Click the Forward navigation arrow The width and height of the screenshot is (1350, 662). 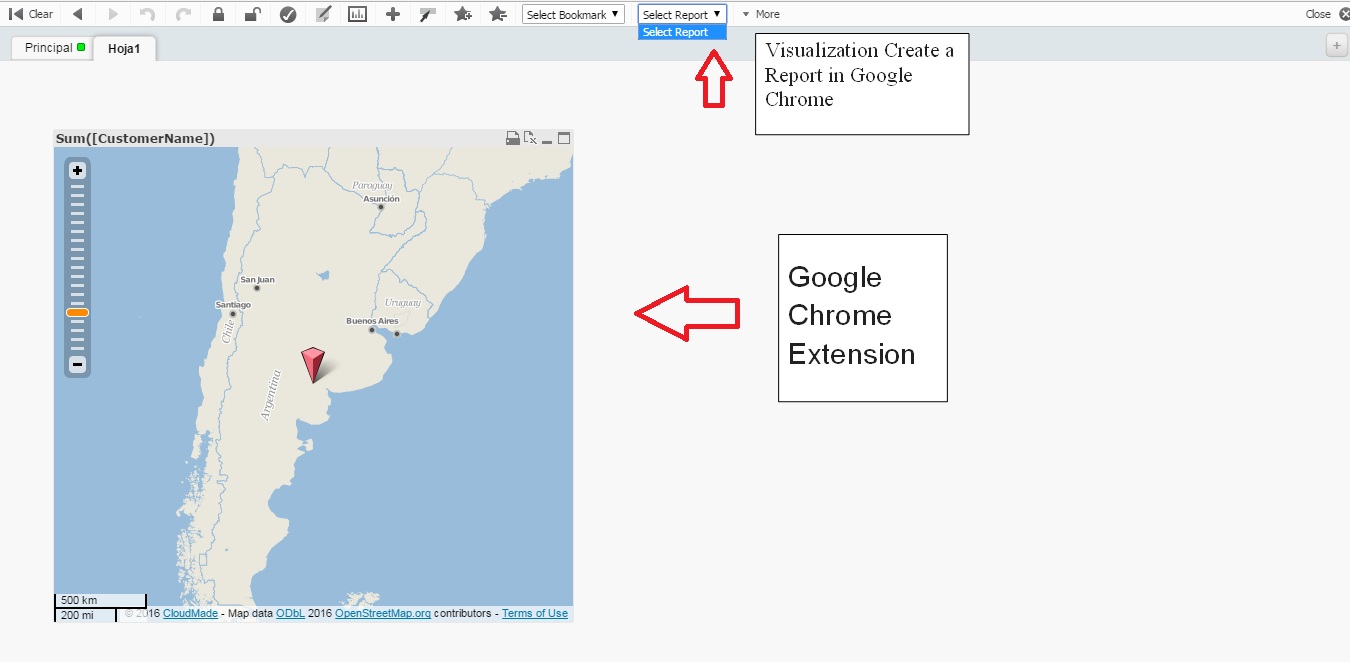(x=112, y=14)
